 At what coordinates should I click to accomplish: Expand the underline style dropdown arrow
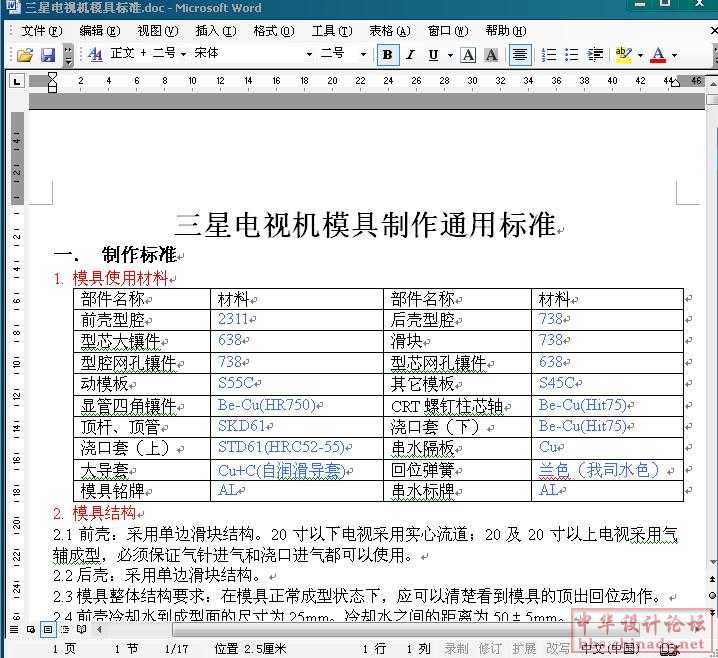[x=450, y=55]
